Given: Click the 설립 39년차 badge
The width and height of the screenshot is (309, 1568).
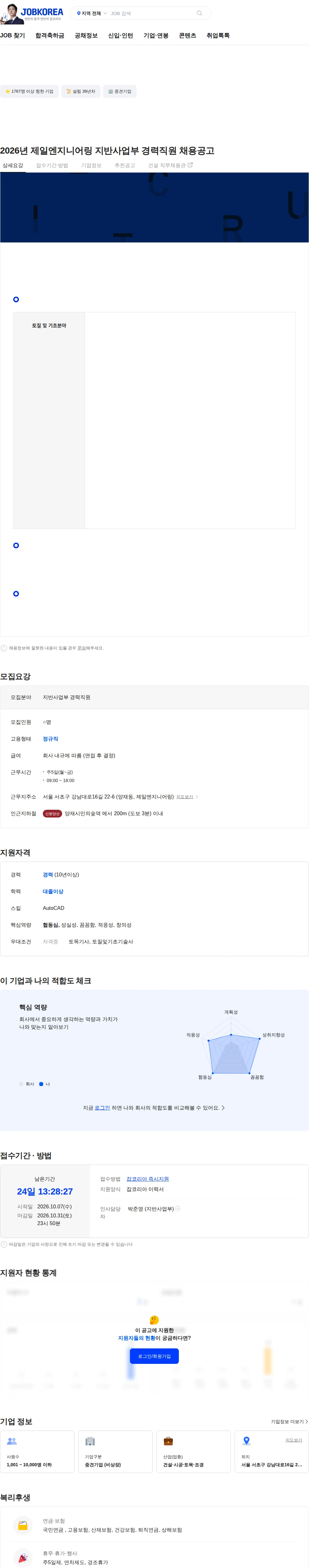Looking at the screenshot, I should 81,92.
